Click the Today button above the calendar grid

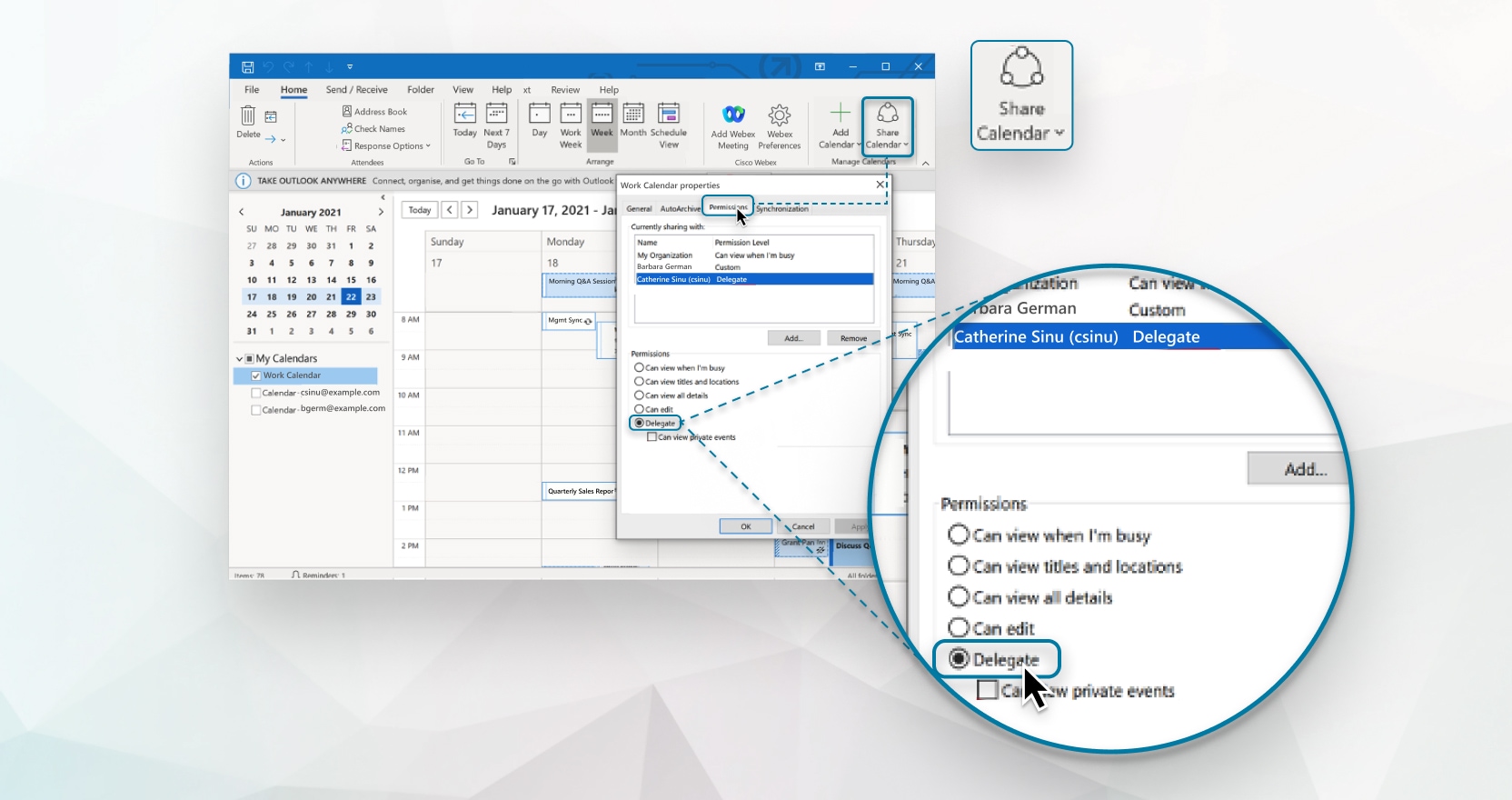[x=420, y=210]
